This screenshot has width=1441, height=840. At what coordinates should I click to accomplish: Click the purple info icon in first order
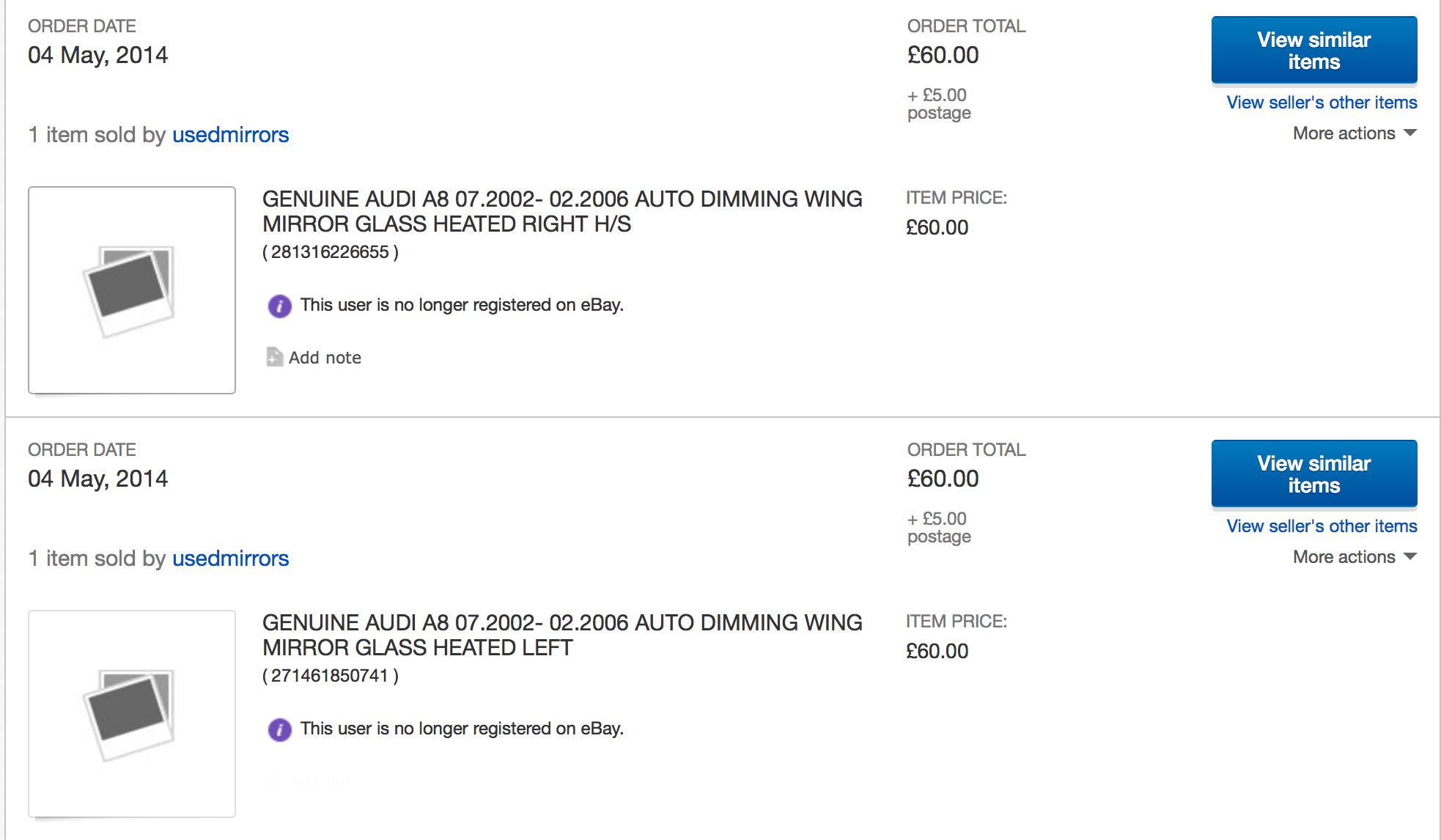279,306
